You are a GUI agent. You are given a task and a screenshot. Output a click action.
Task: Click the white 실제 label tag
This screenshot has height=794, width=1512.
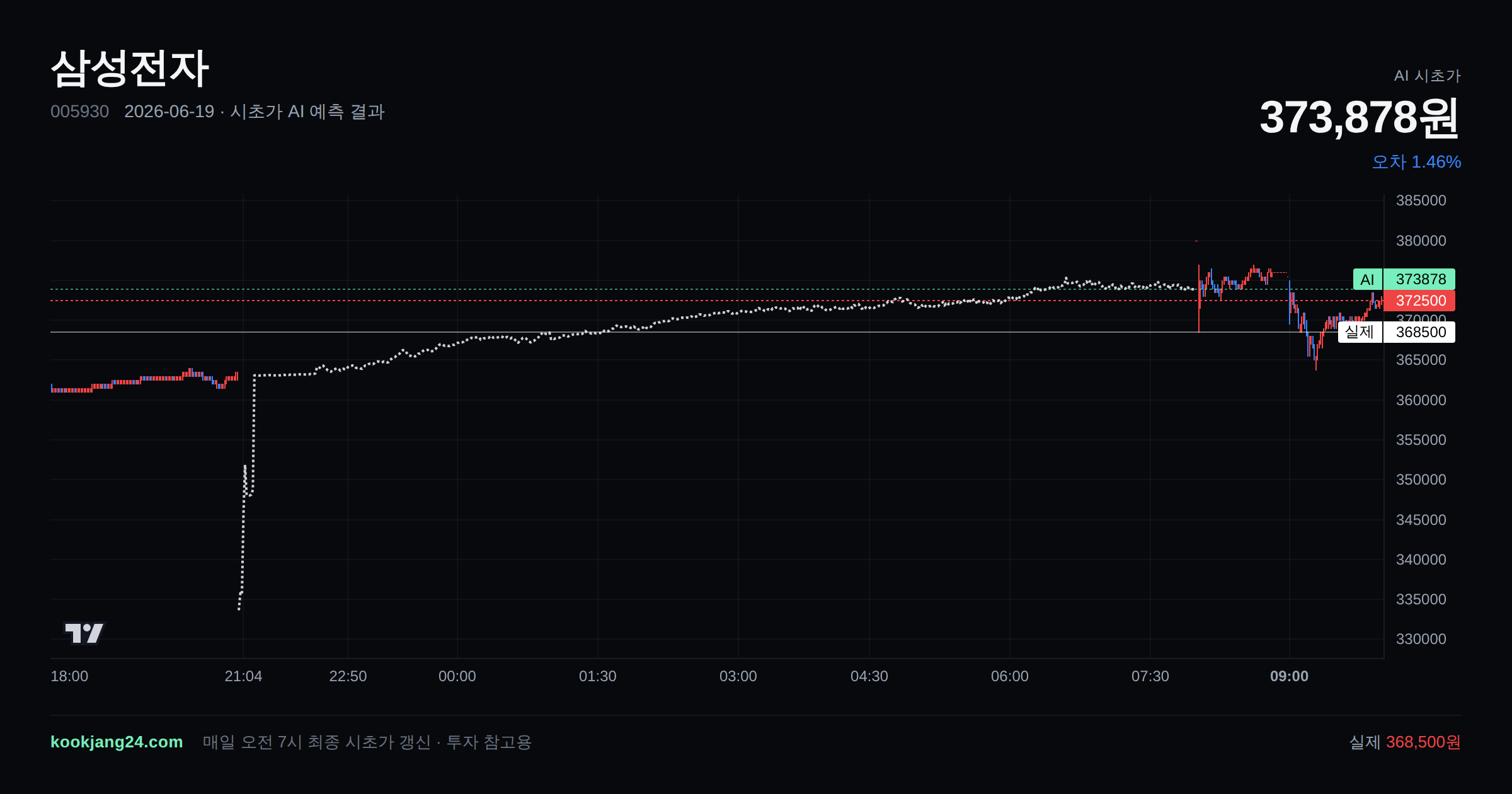click(1360, 332)
